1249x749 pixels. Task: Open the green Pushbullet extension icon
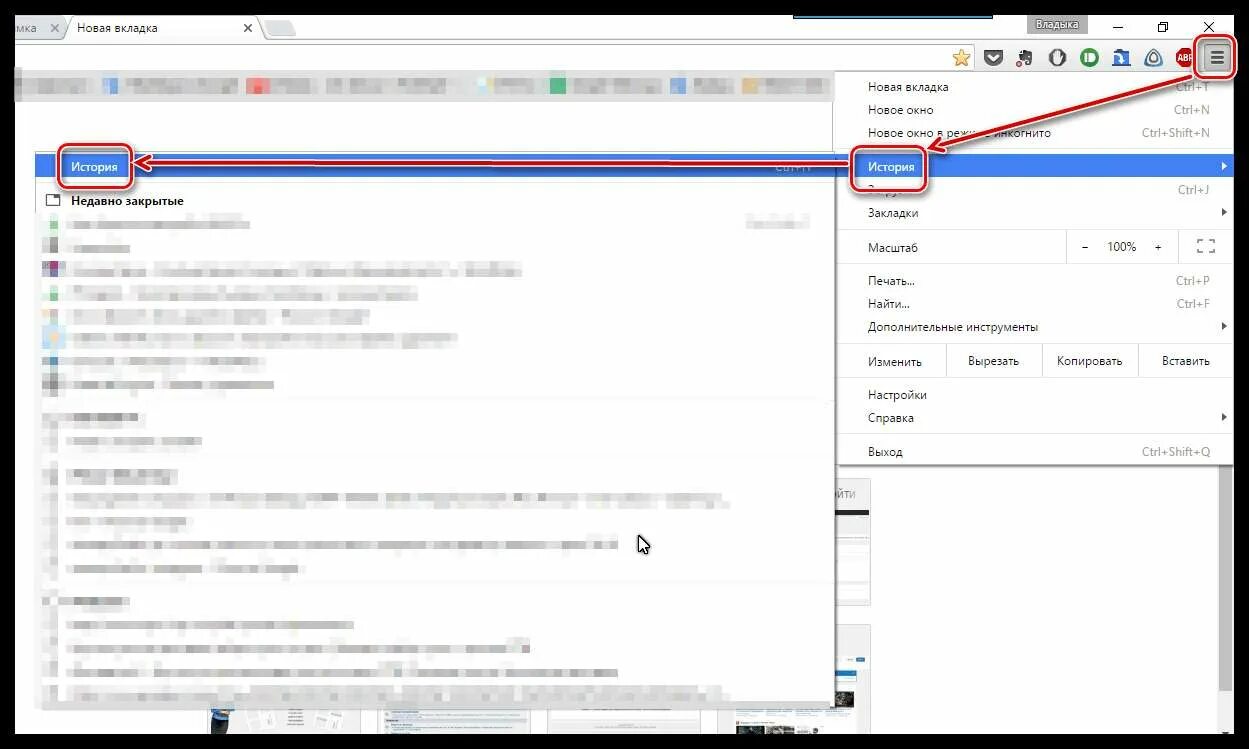pos(1089,58)
